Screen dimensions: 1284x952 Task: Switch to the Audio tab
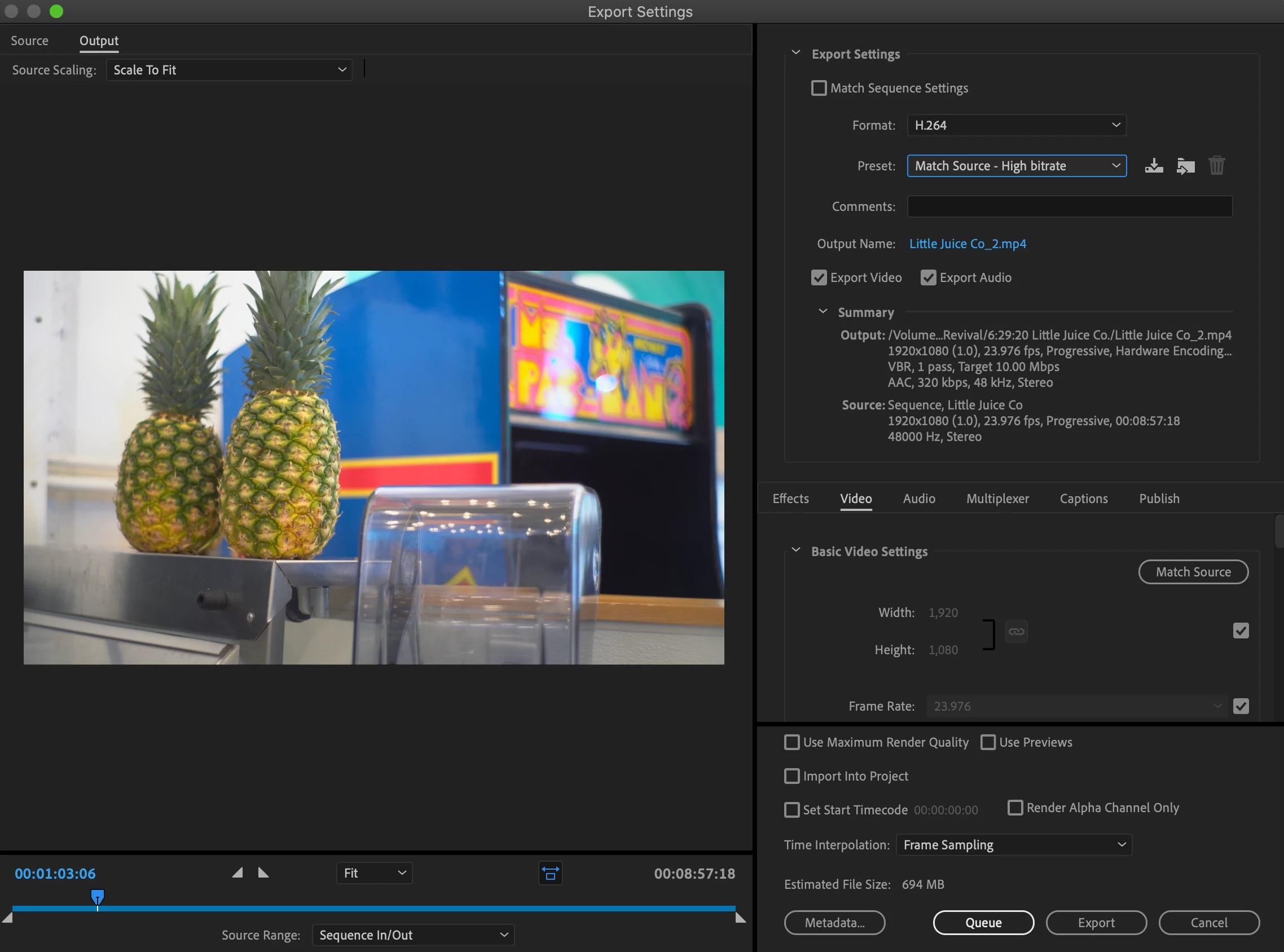point(918,499)
